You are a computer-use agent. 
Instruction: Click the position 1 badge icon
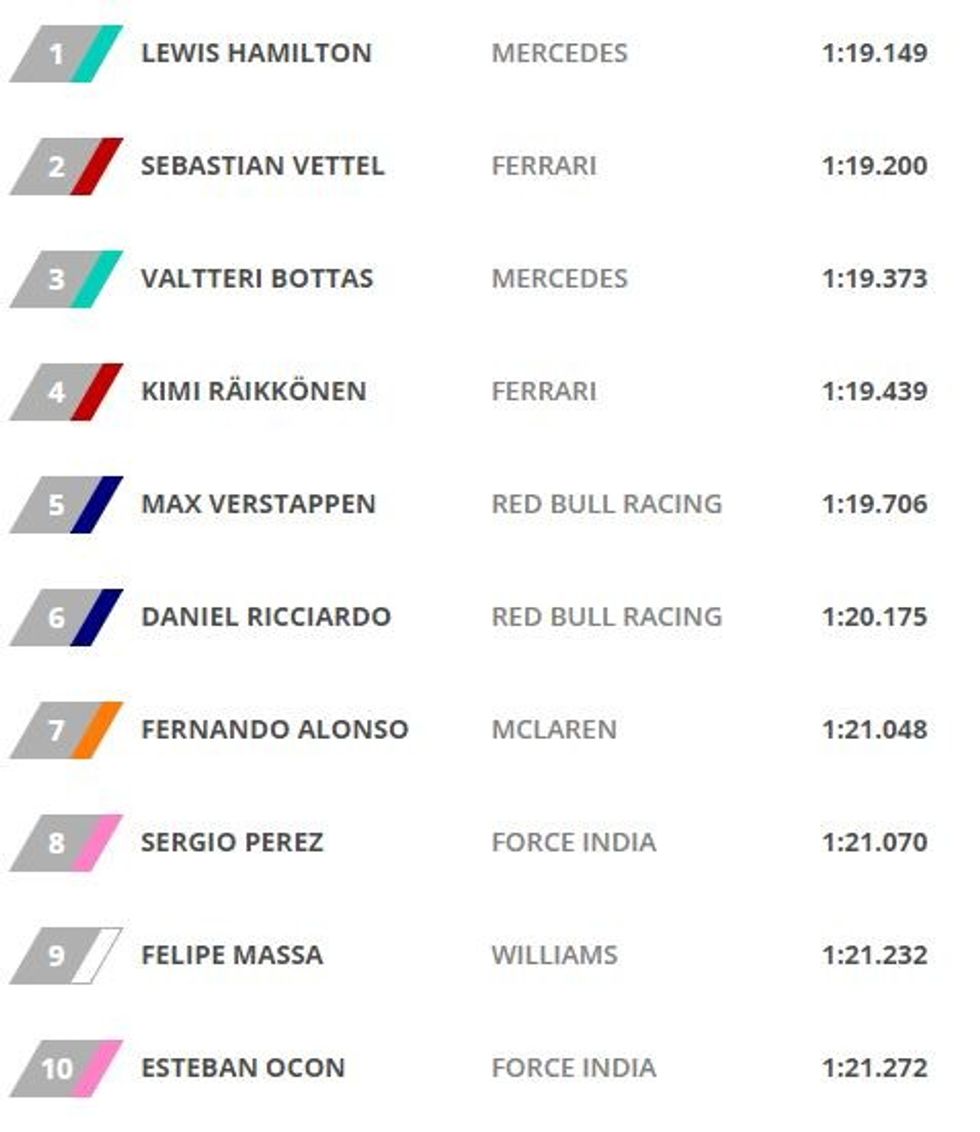65,53
